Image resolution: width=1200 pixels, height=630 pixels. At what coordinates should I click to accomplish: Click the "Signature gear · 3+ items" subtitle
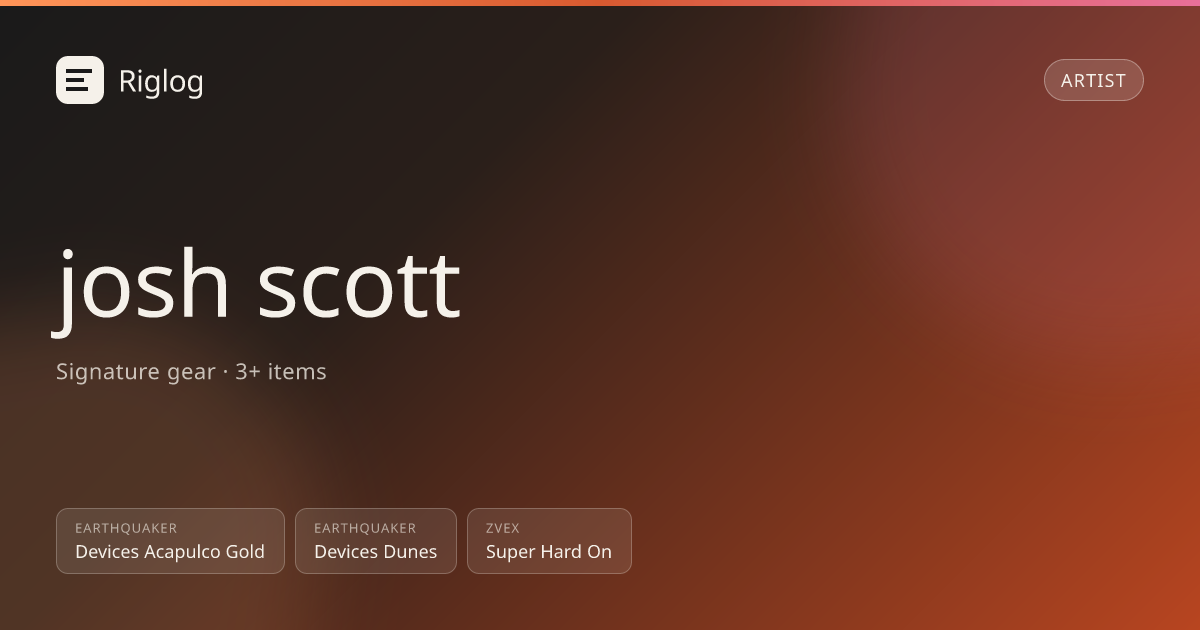click(191, 372)
